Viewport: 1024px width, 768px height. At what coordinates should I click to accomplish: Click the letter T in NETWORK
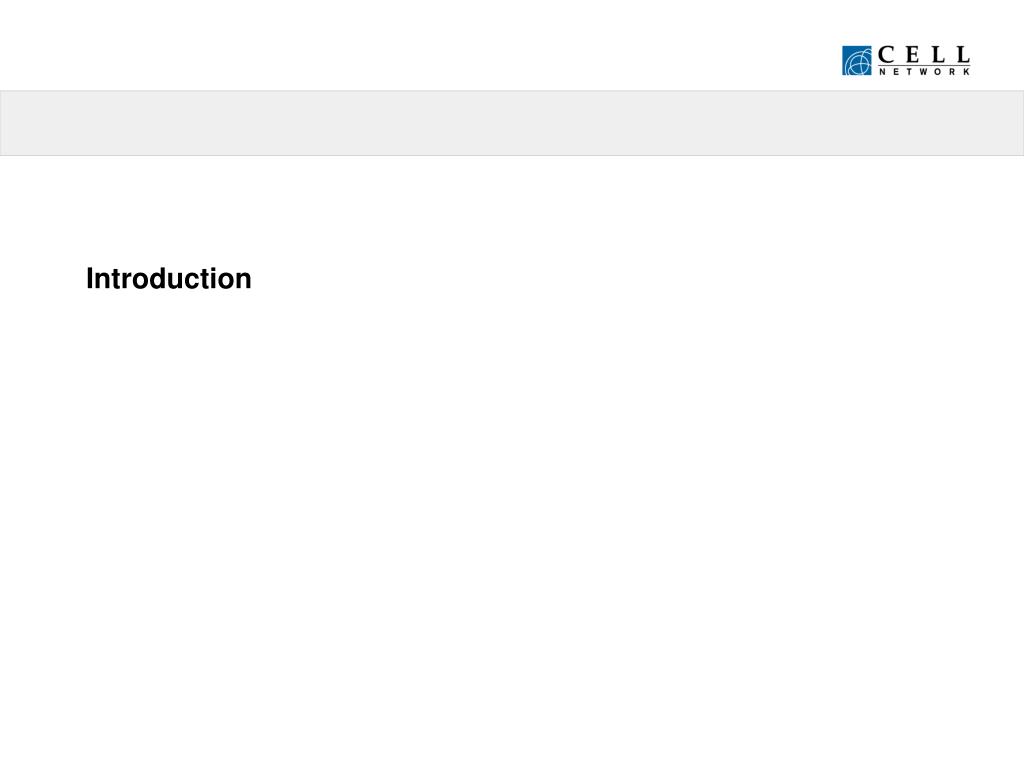pyautogui.click(x=909, y=72)
